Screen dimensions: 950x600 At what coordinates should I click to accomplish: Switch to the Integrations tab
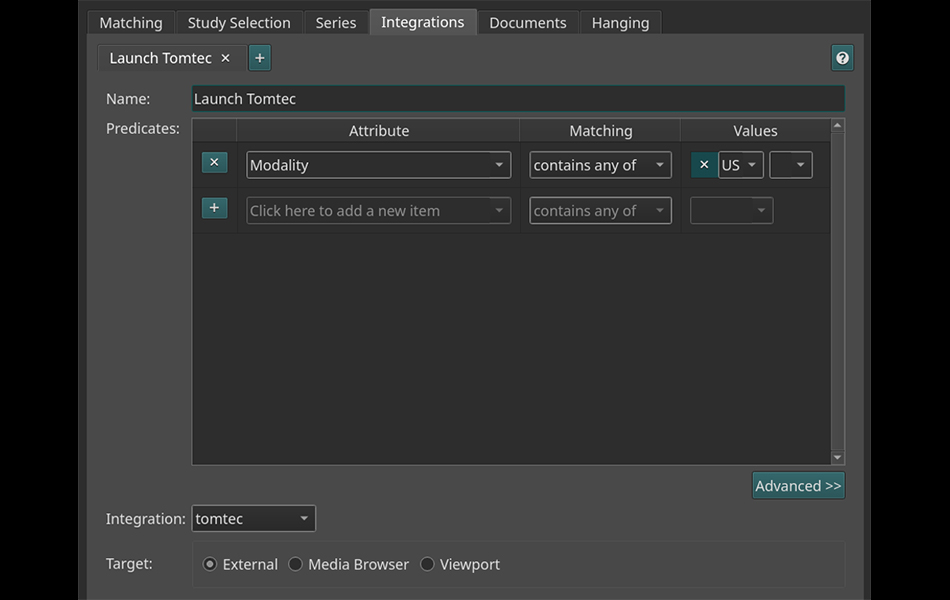click(x=423, y=22)
